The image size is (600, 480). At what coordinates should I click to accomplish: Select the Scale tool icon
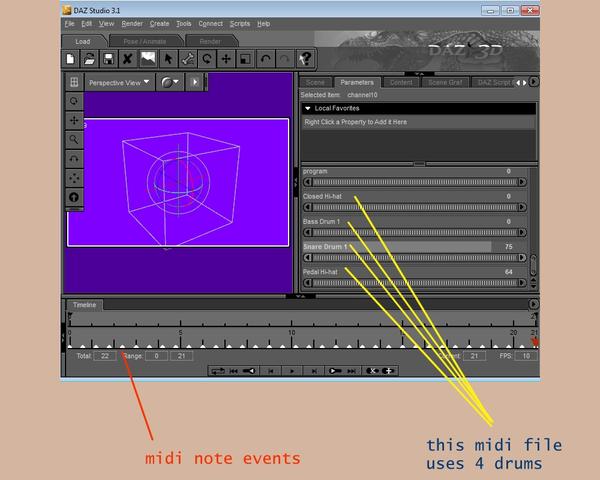[246, 59]
